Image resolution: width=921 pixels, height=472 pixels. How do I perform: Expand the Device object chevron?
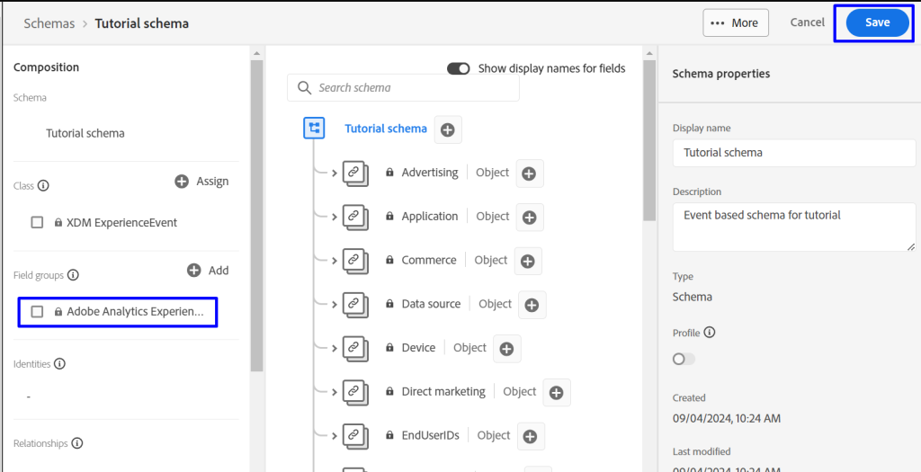[x=334, y=348]
